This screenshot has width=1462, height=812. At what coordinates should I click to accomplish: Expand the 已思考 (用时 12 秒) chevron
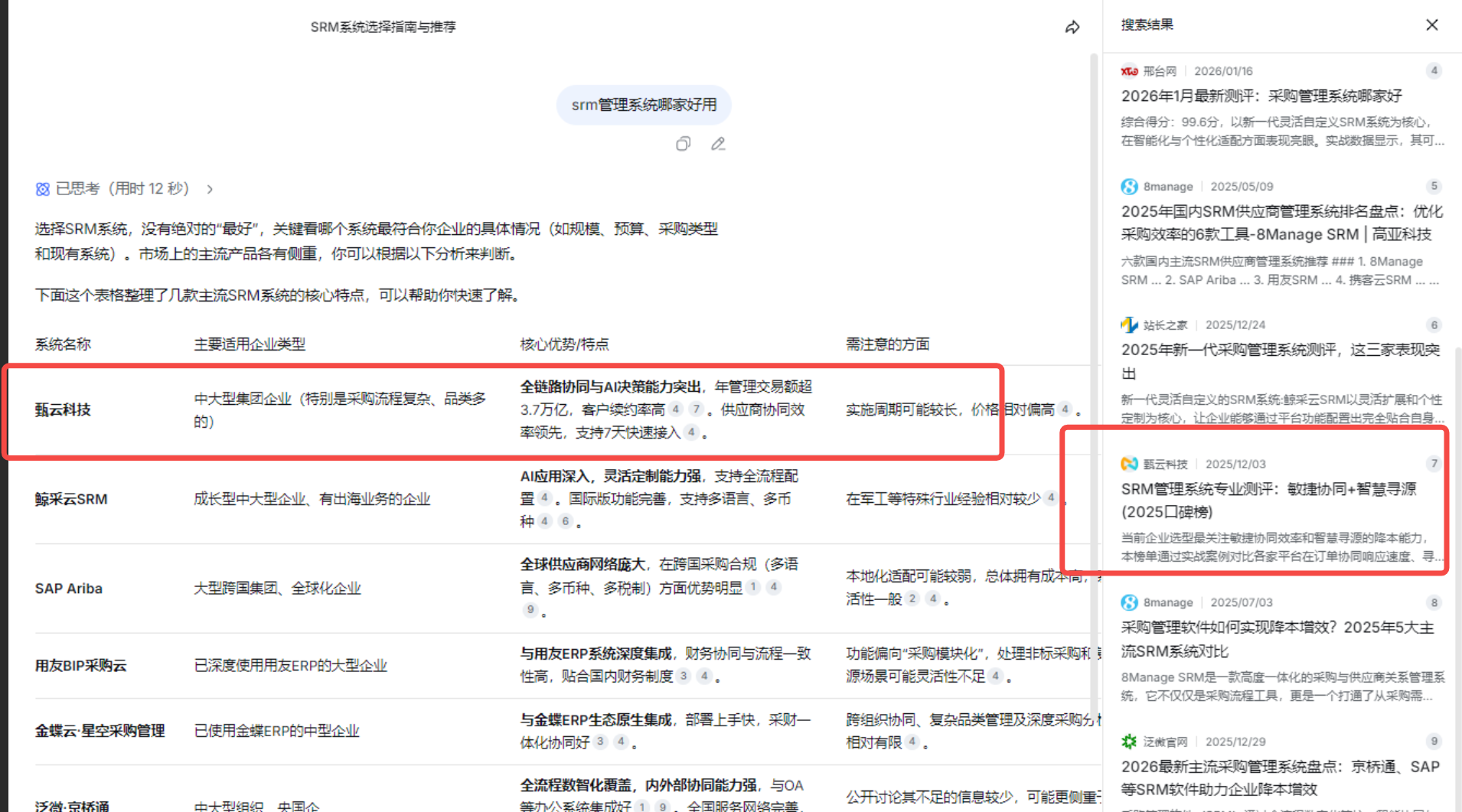[x=210, y=189]
